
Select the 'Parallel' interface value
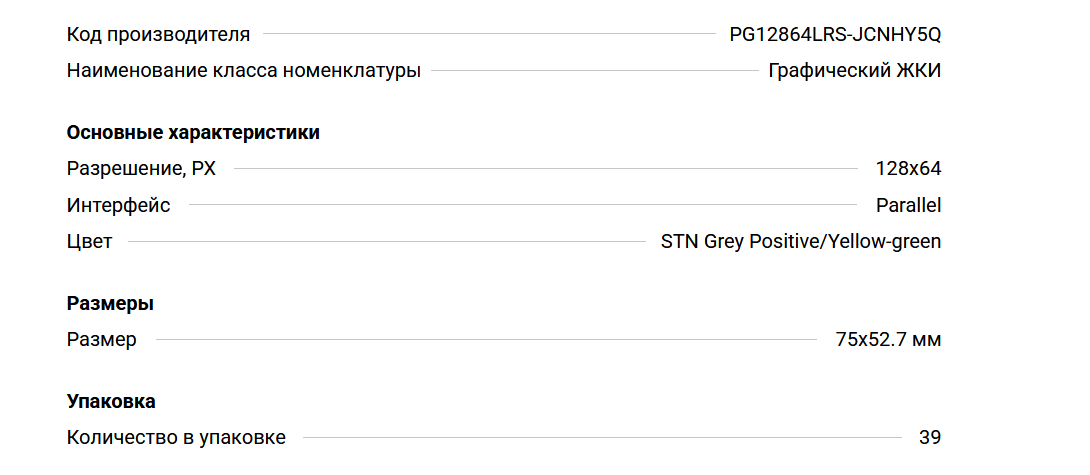pos(908,206)
